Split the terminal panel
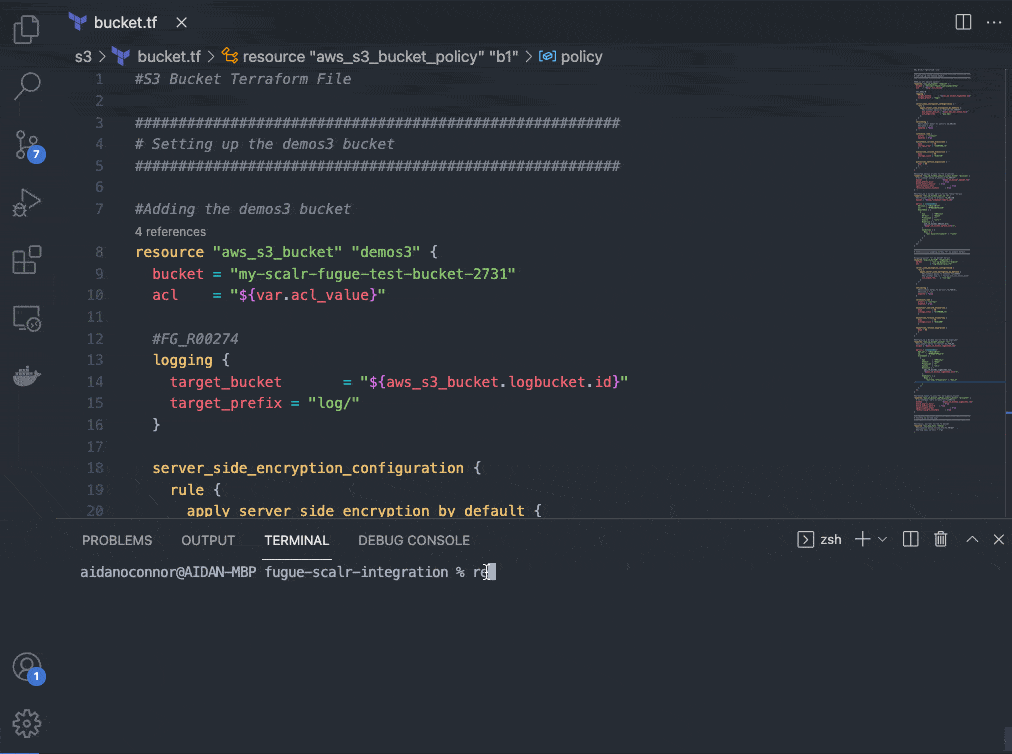Viewport: 1012px width, 754px height. 911,539
